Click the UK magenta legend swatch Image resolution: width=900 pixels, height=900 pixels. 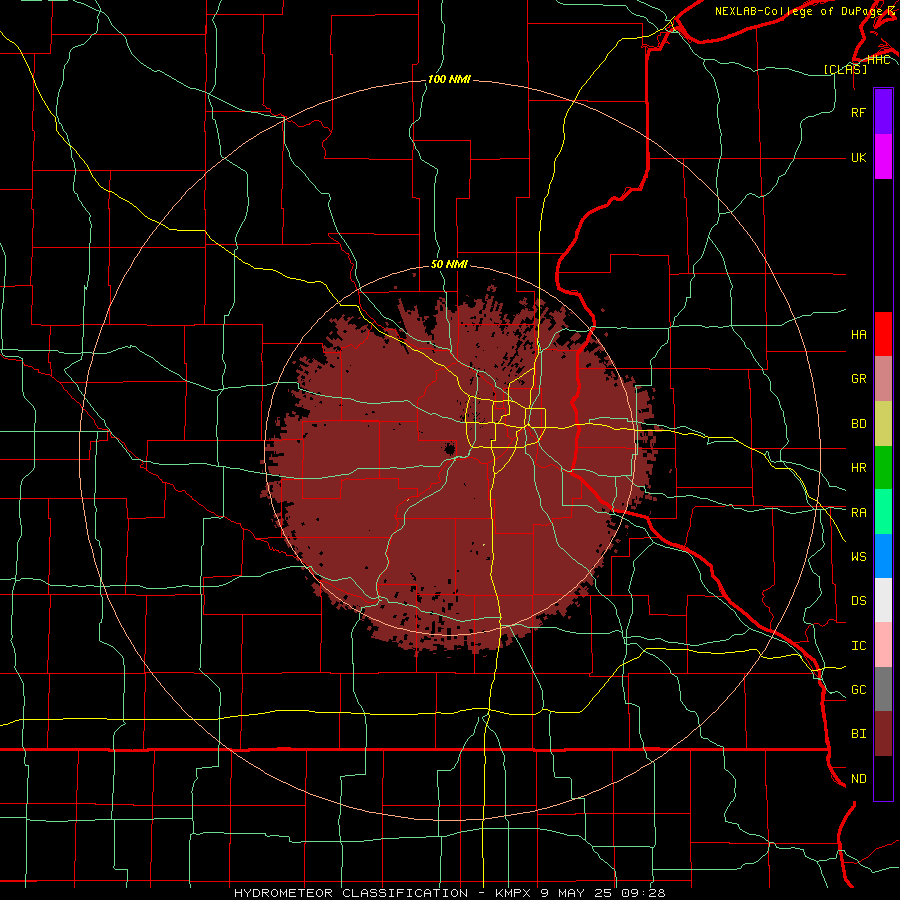883,157
